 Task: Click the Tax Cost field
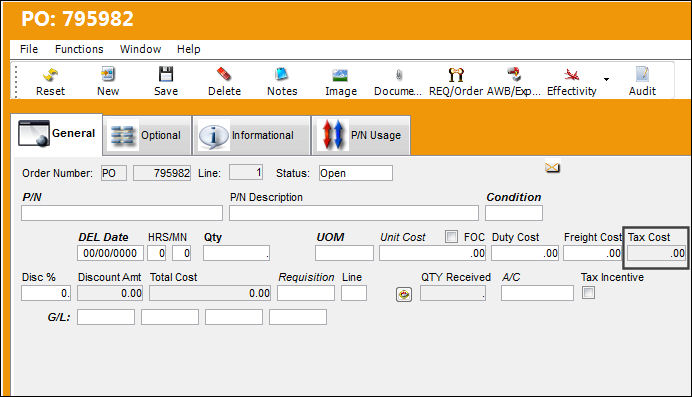(x=656, y=253)
